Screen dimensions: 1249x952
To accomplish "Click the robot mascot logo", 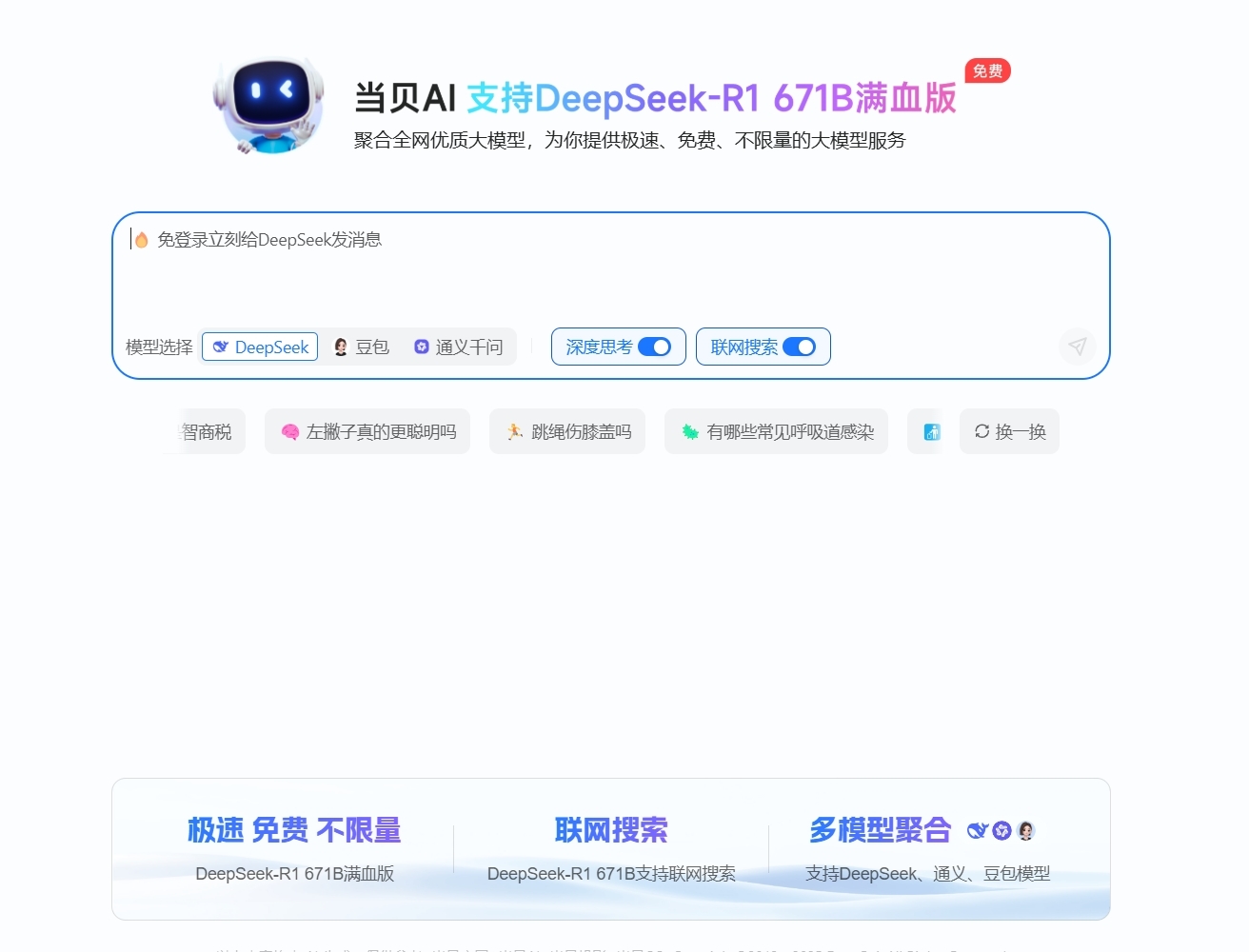I will 269,105.
